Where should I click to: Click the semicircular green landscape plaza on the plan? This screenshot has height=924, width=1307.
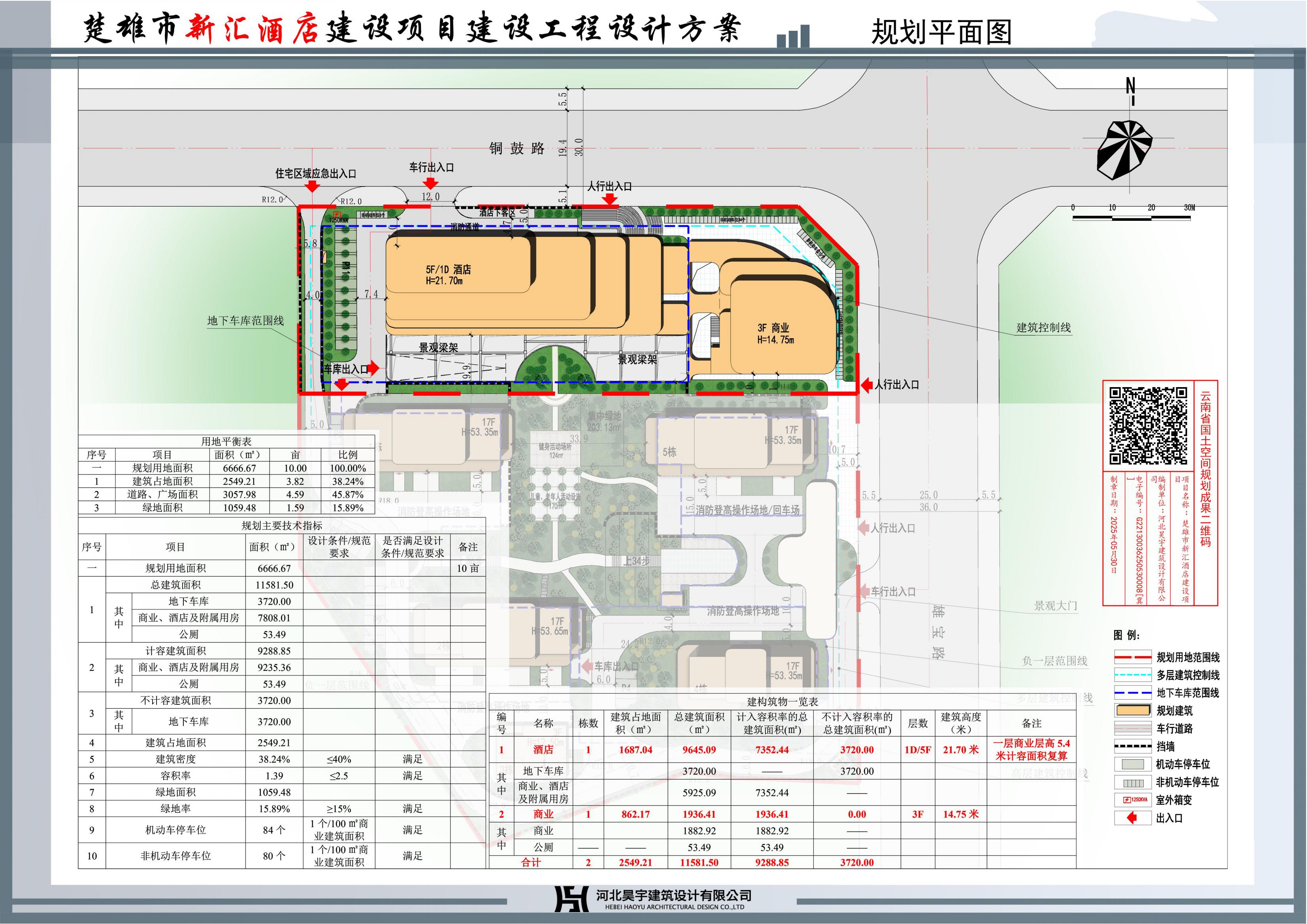tap(556, 364)
